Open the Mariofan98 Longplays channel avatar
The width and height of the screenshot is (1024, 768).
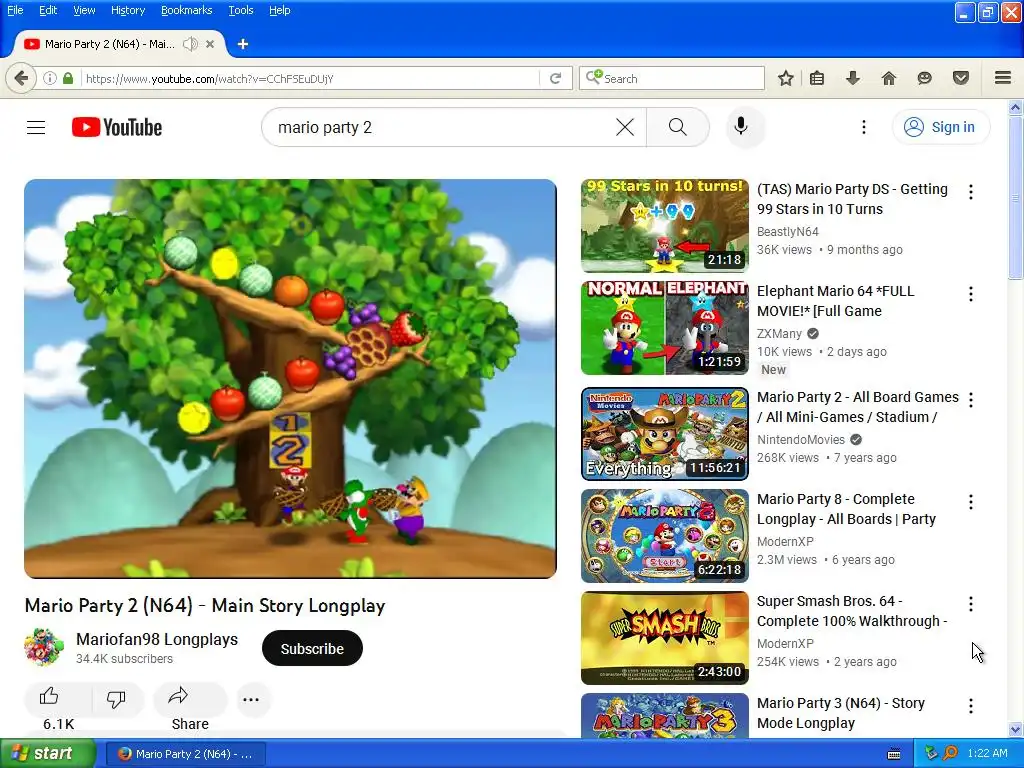pos(44,647)
